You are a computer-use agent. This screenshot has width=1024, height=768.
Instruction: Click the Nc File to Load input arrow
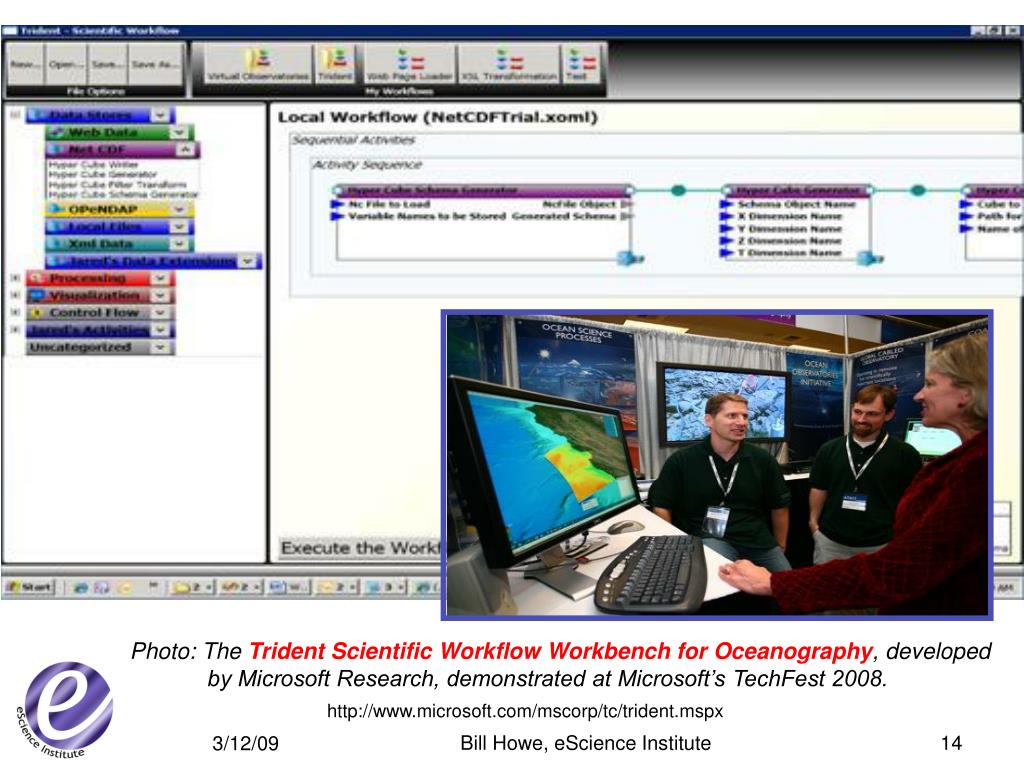338,204
